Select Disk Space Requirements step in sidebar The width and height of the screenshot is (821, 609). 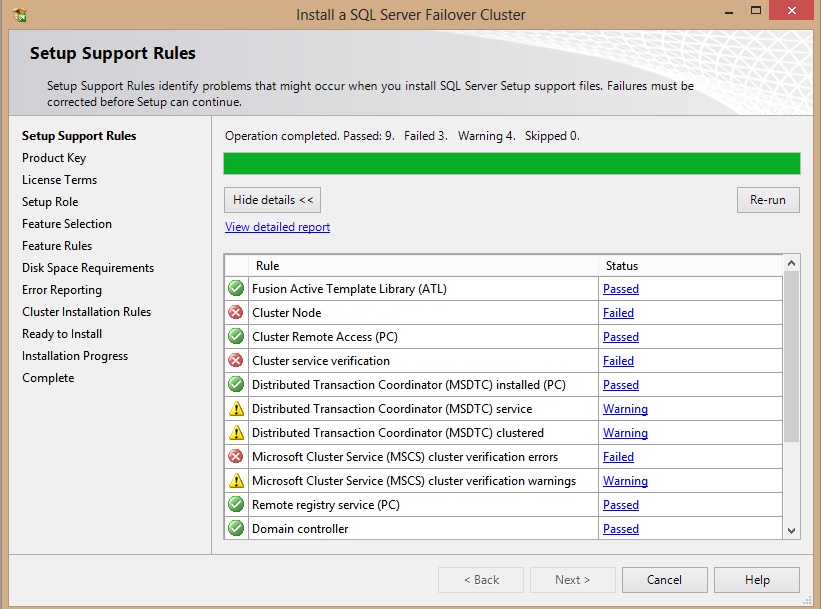point(88,268)
